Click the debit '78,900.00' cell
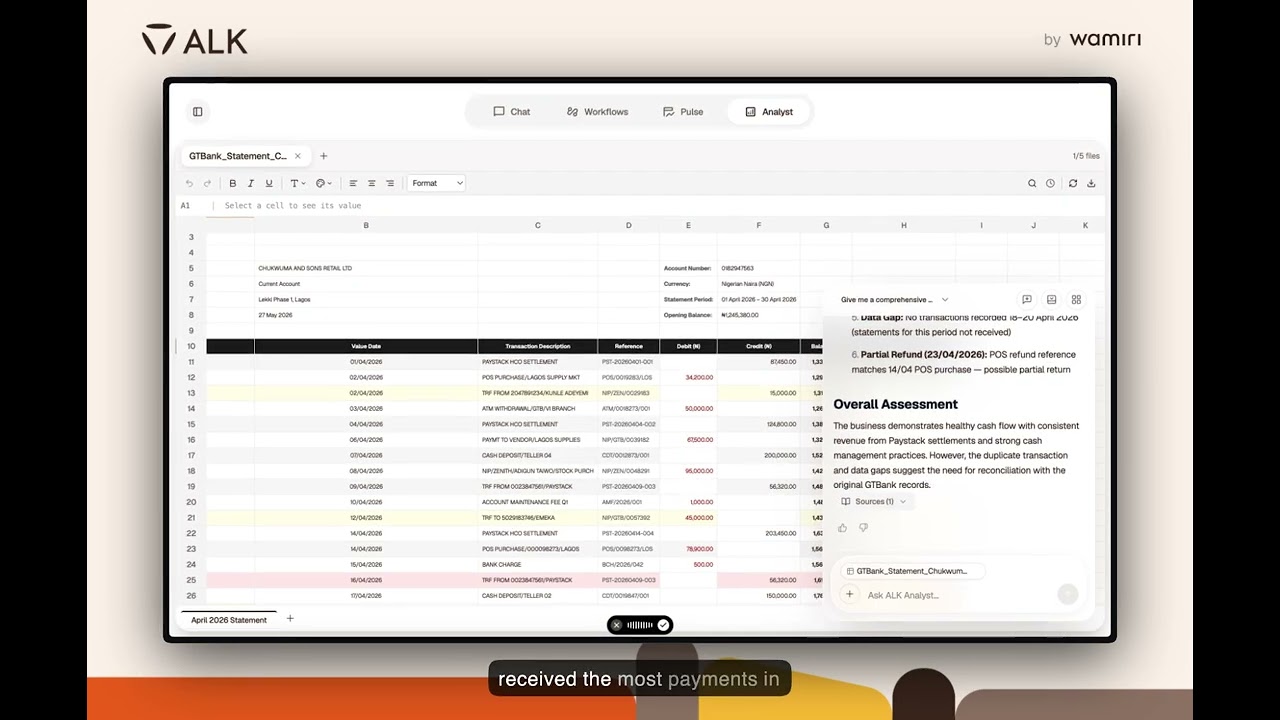This screenshot has height=720, width=1280. click(688, 549)
